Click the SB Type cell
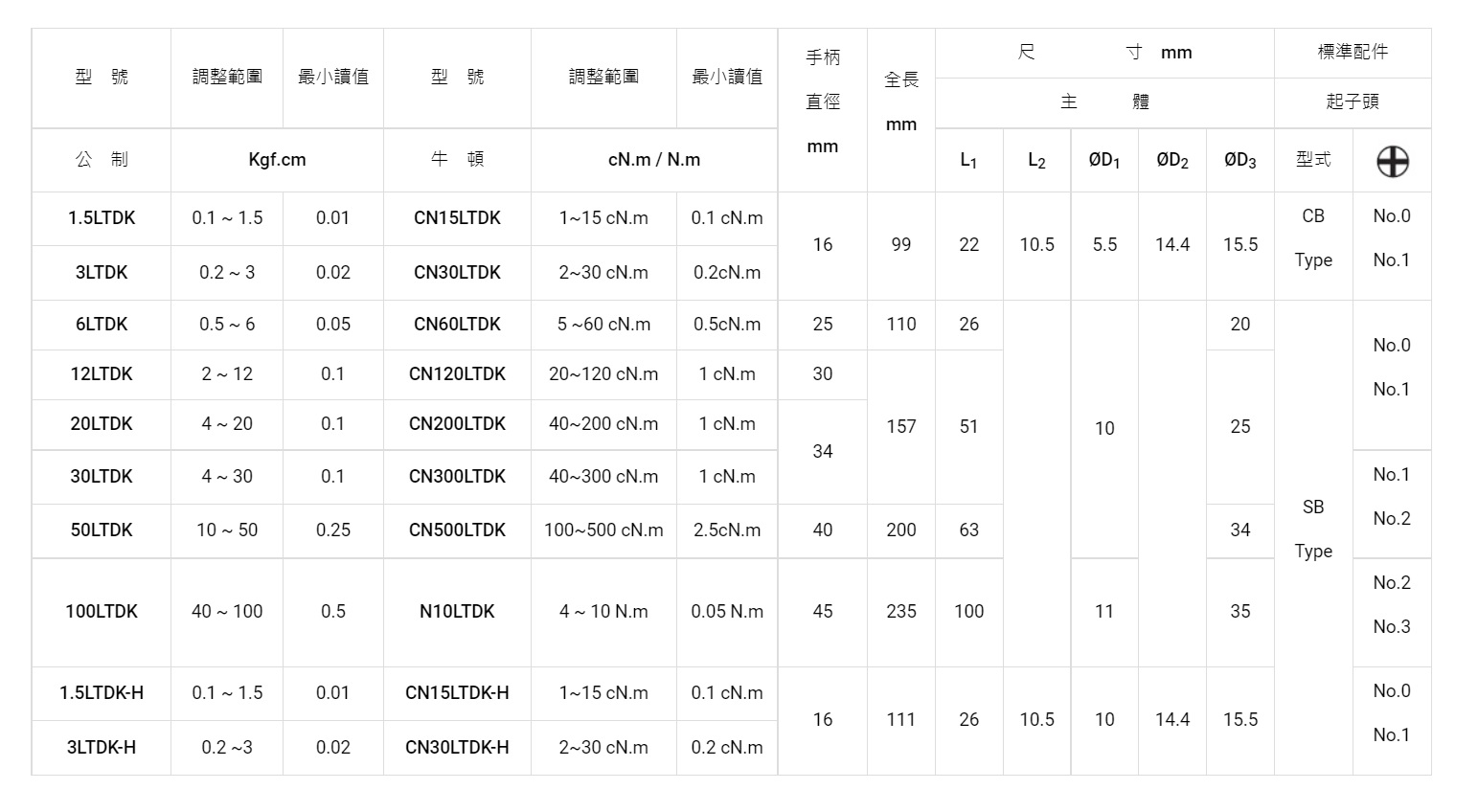 [1312, 529]
